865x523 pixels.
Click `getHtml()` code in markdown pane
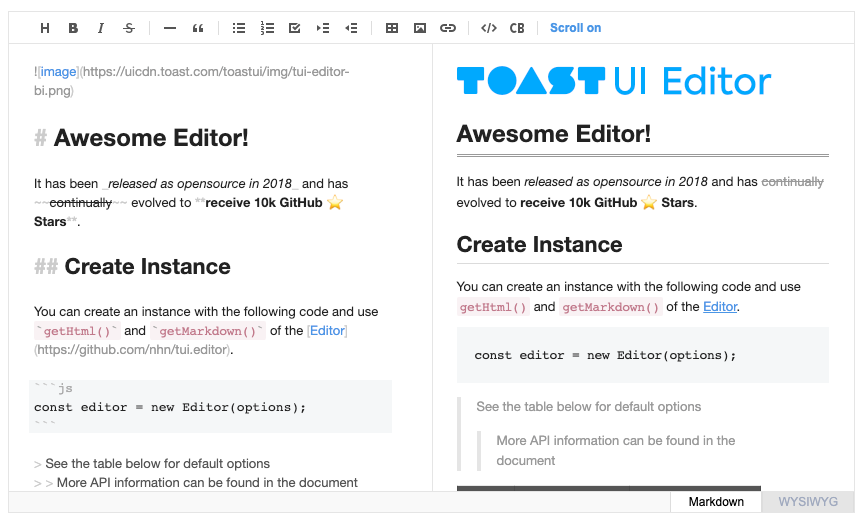click(x=76, y=331)
